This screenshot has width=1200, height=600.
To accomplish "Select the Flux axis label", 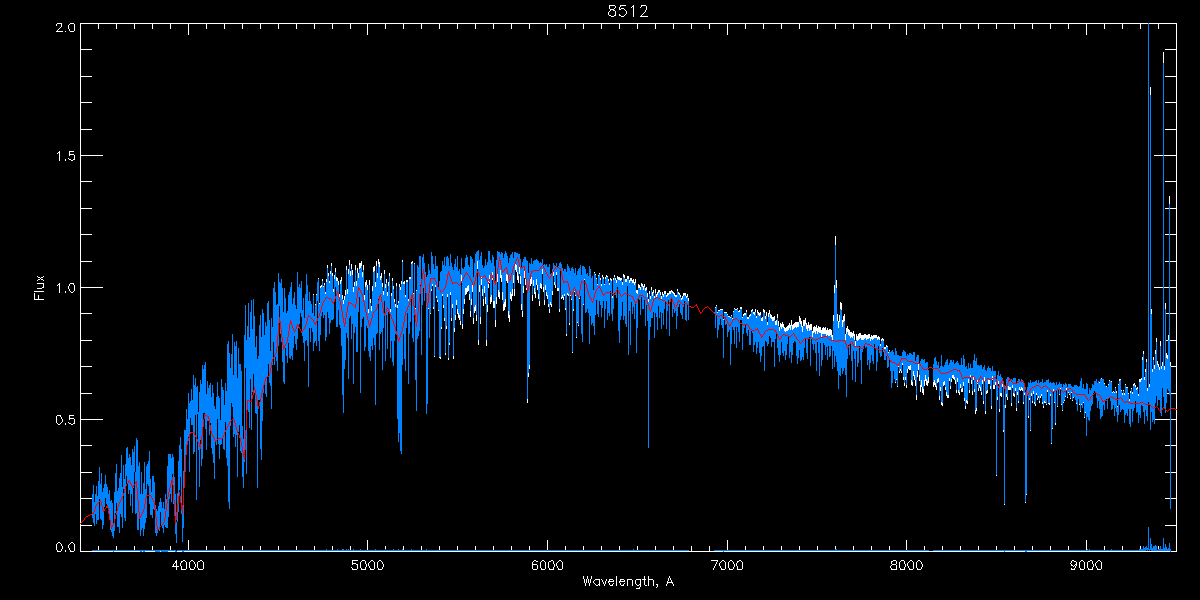I will [x=40, y=288].
